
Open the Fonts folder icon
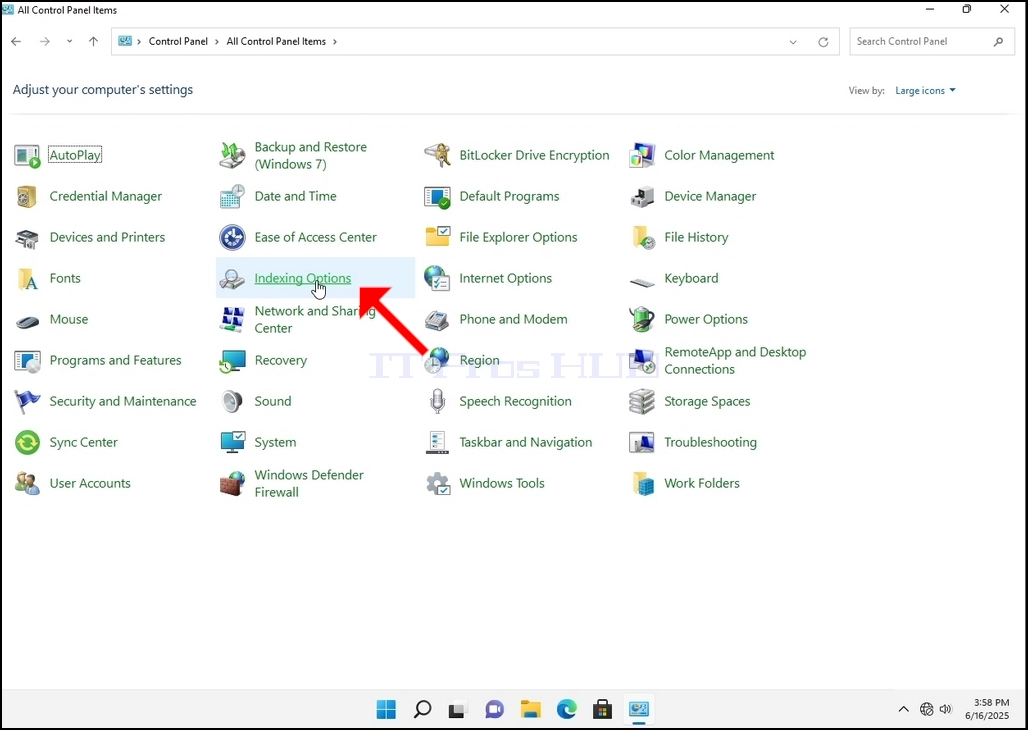click(x=27, y=278)
